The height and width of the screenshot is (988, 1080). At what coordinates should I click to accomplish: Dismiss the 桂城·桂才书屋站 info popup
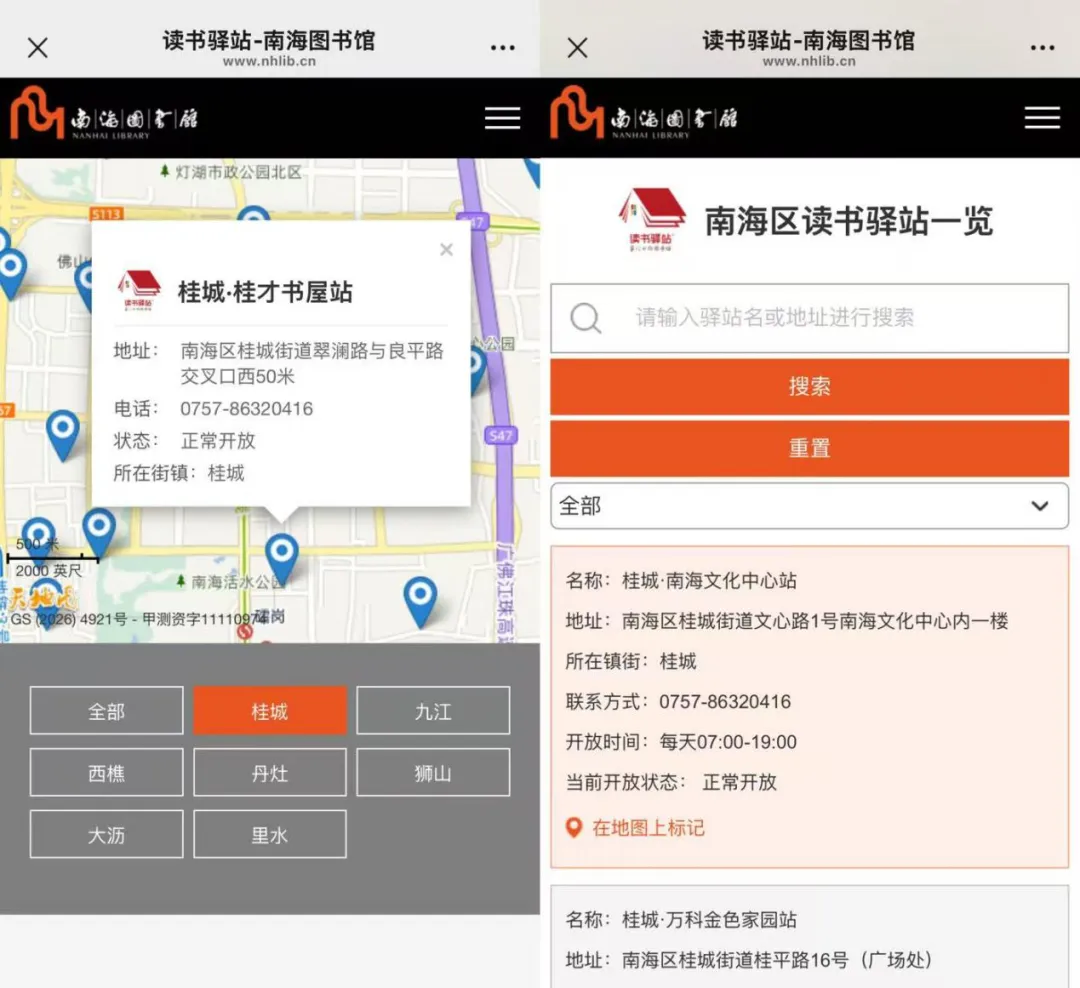click(x=446, y=249)
